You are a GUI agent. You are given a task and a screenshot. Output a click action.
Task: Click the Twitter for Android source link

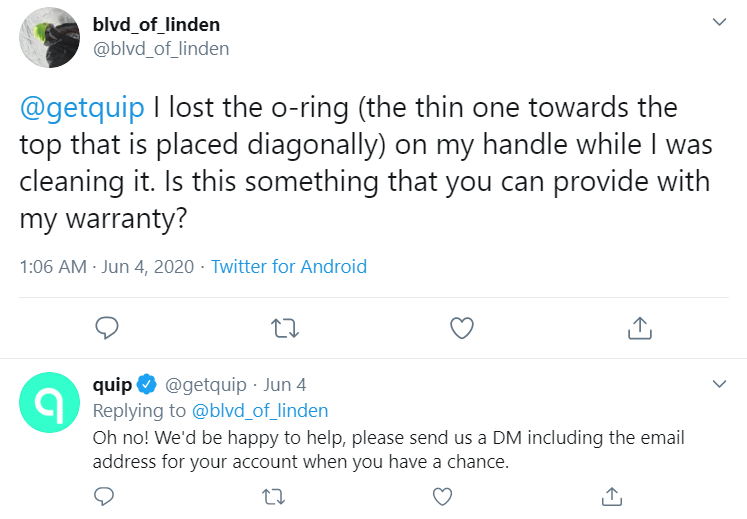(x=289, y=267)
